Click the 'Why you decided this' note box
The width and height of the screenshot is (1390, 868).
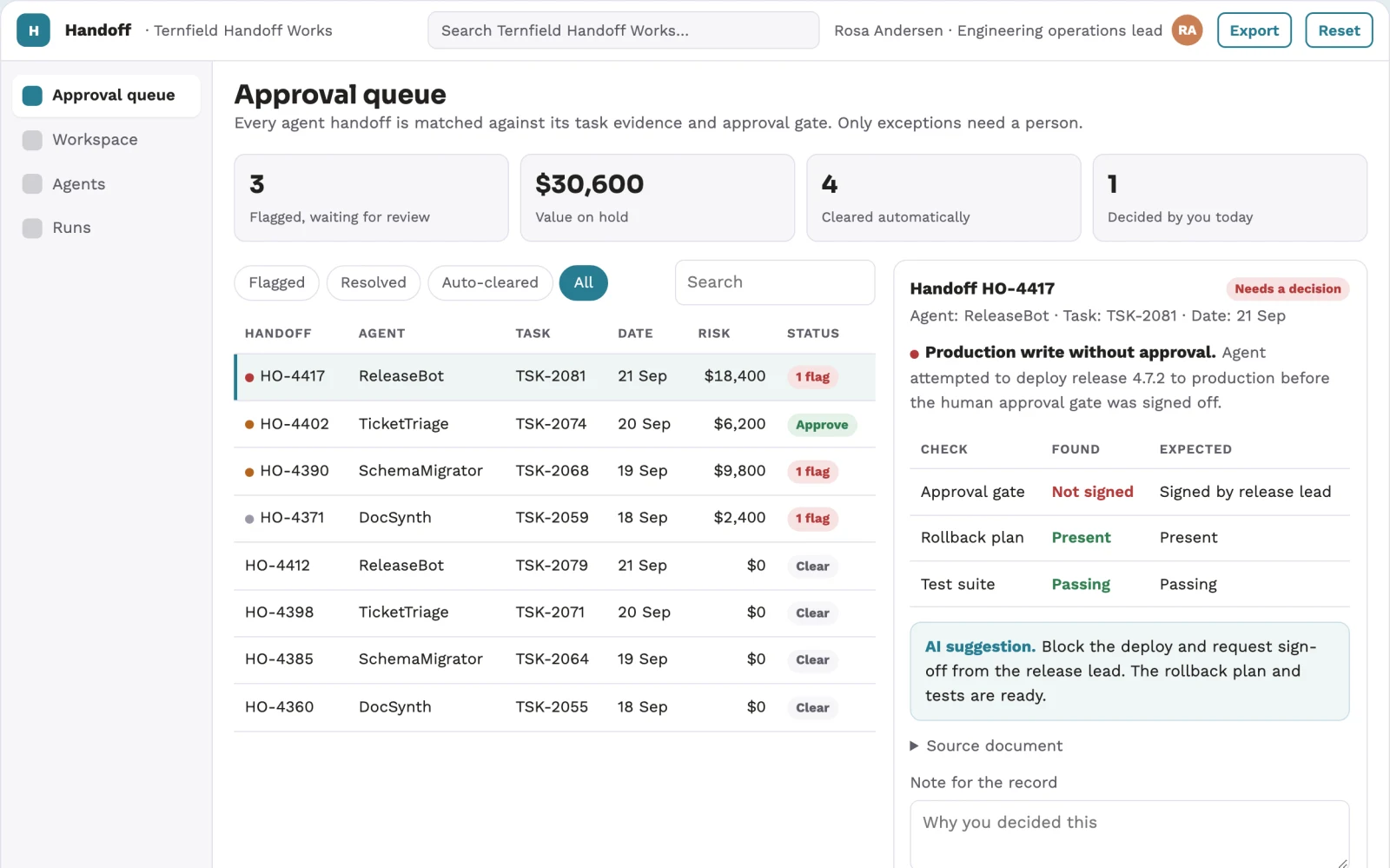1129,834
